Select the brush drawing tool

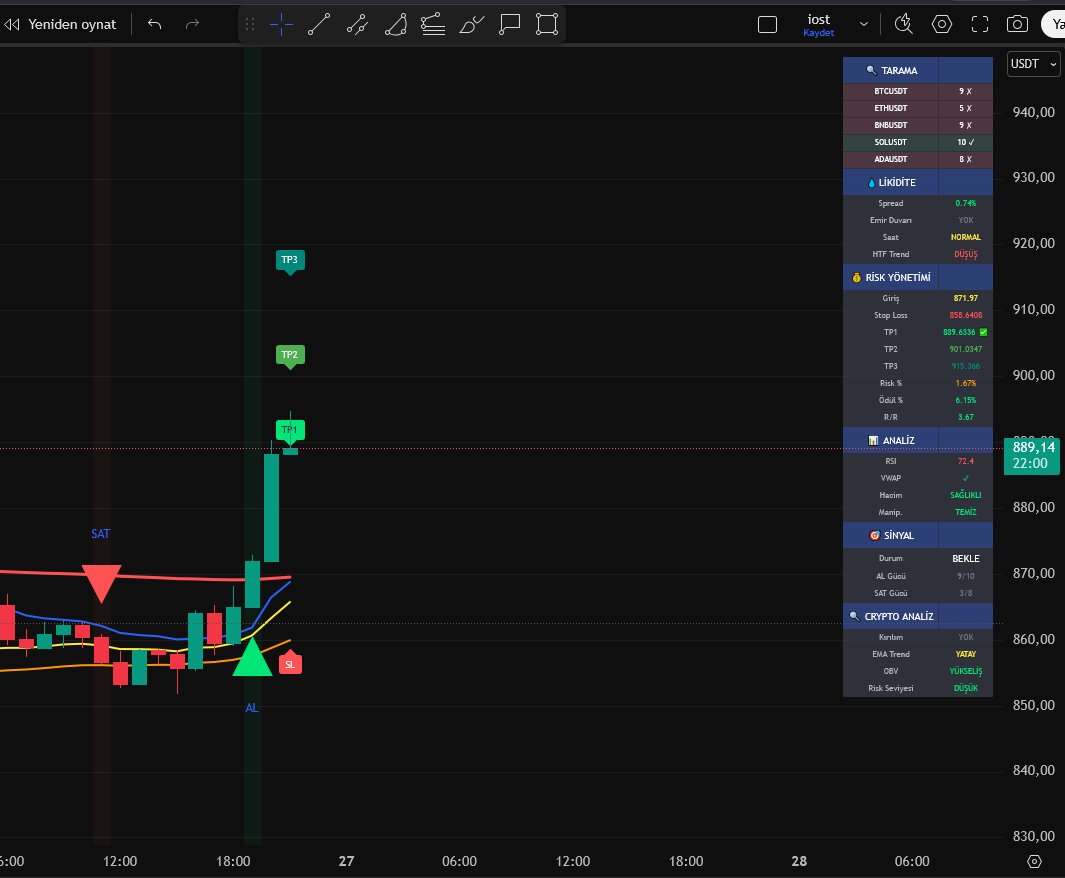pos(471,24)
